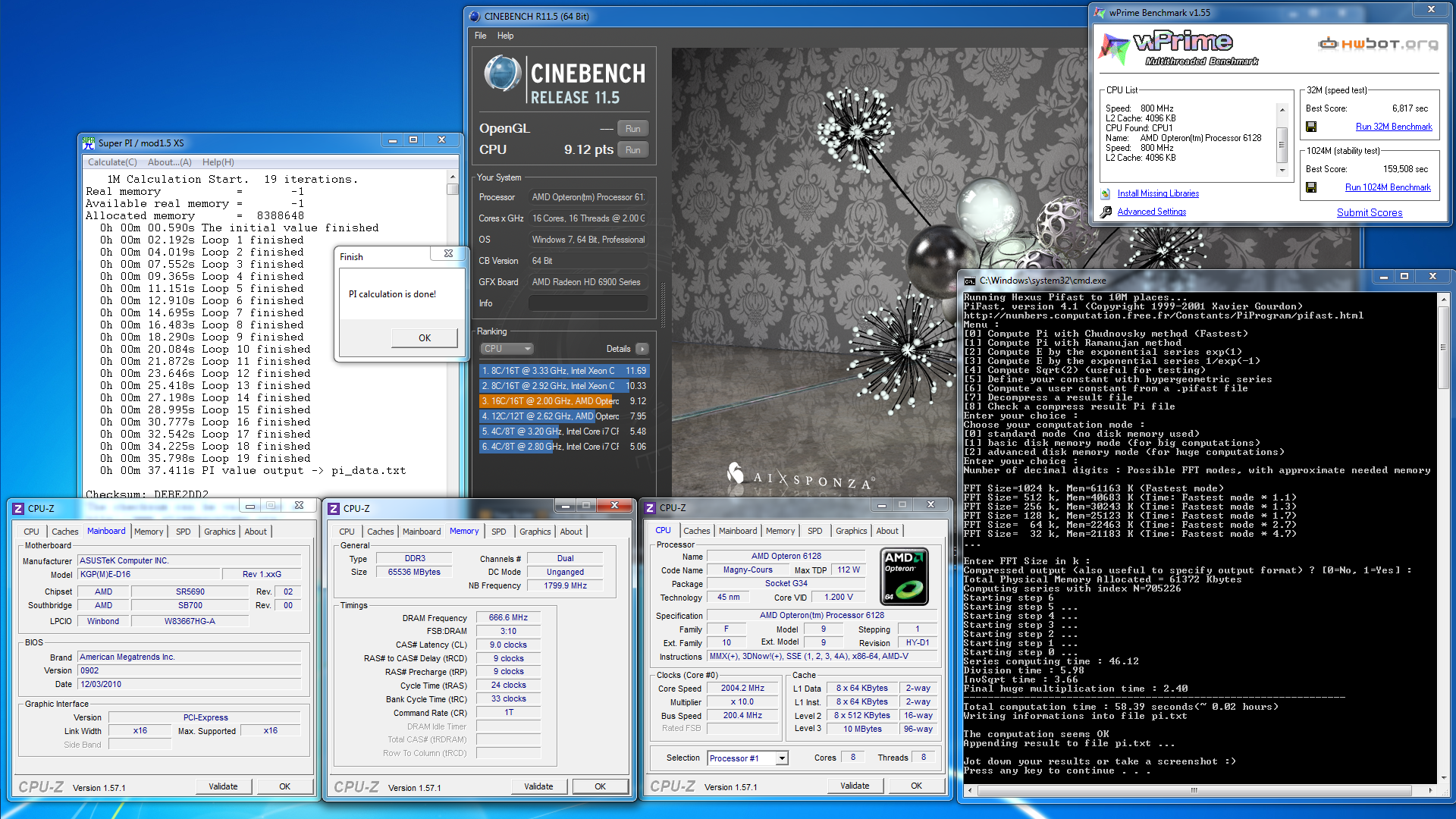Click the floppy save icon under 1024M stability test
This screenshot has height=819, width=1456.
[x=1311, y=187]
